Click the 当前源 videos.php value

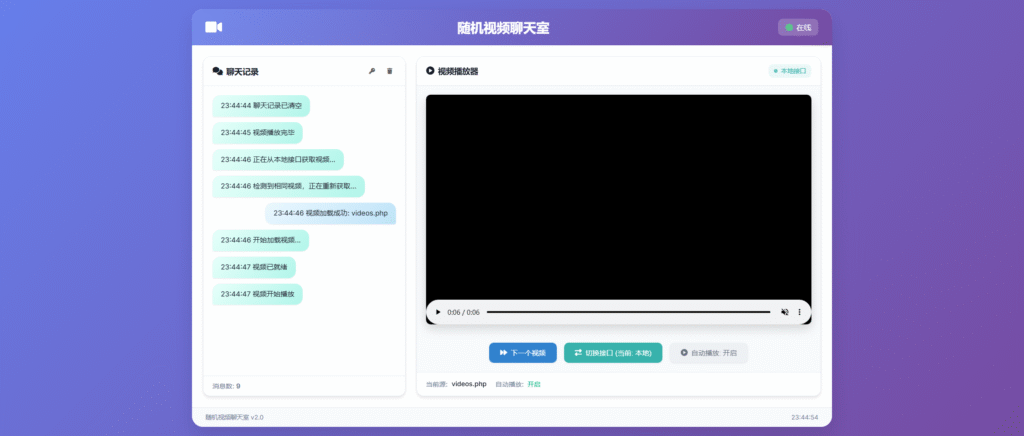[469, 384]
